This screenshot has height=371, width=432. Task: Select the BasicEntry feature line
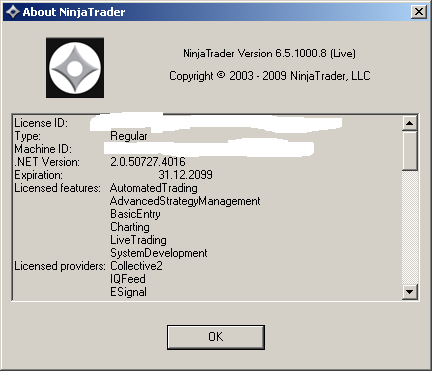135,214
